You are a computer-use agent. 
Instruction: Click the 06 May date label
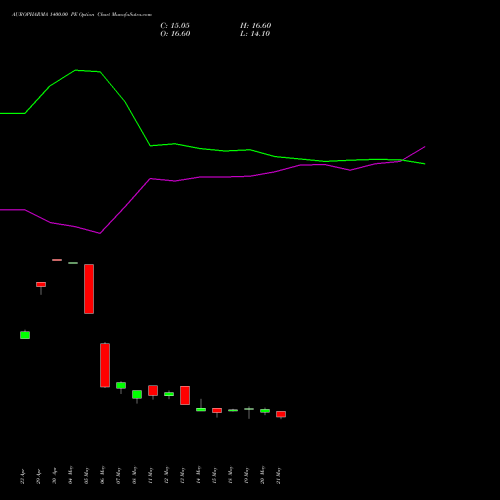(x=102, y=475)
